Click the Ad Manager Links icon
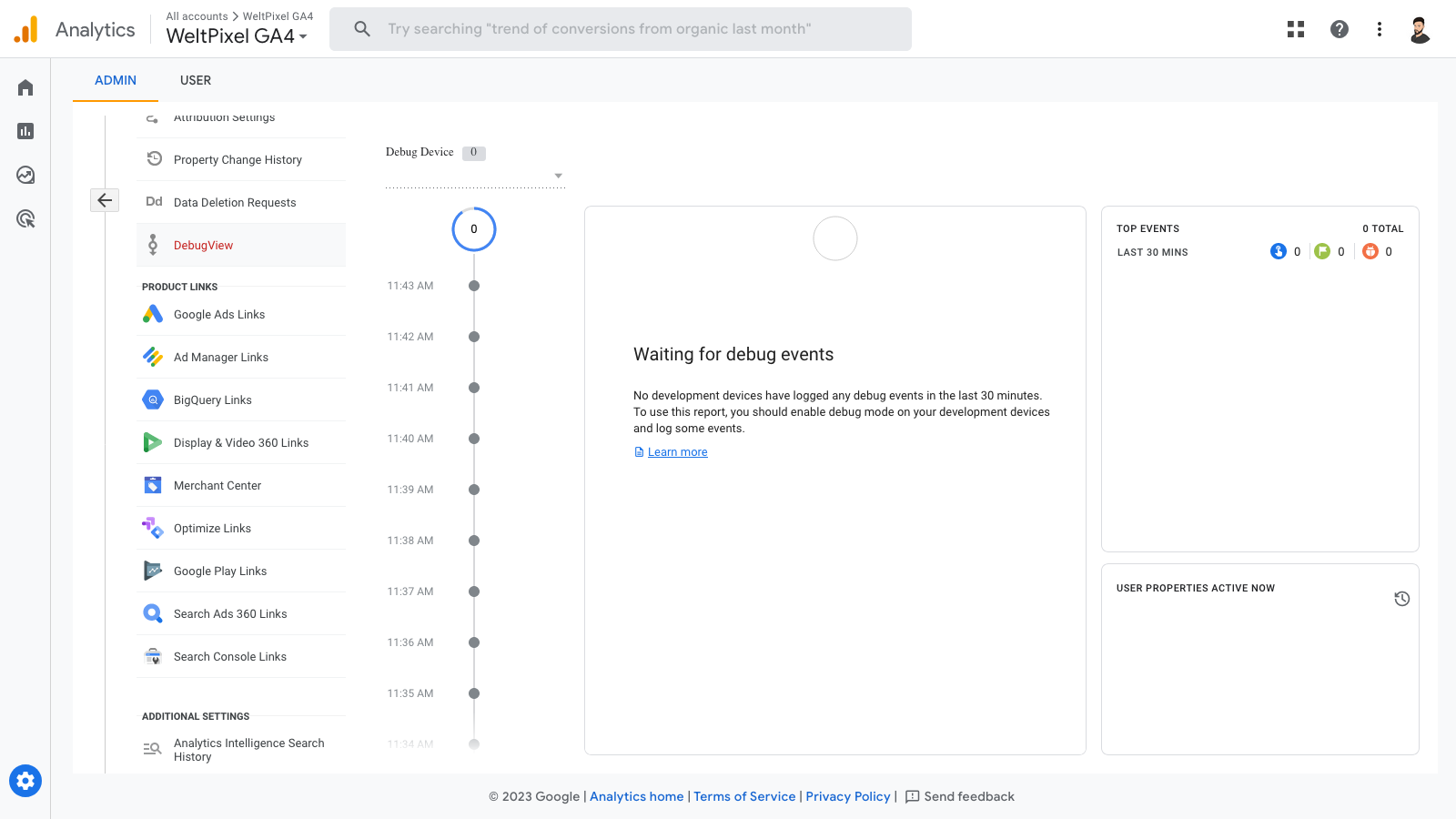 [153, 357]
